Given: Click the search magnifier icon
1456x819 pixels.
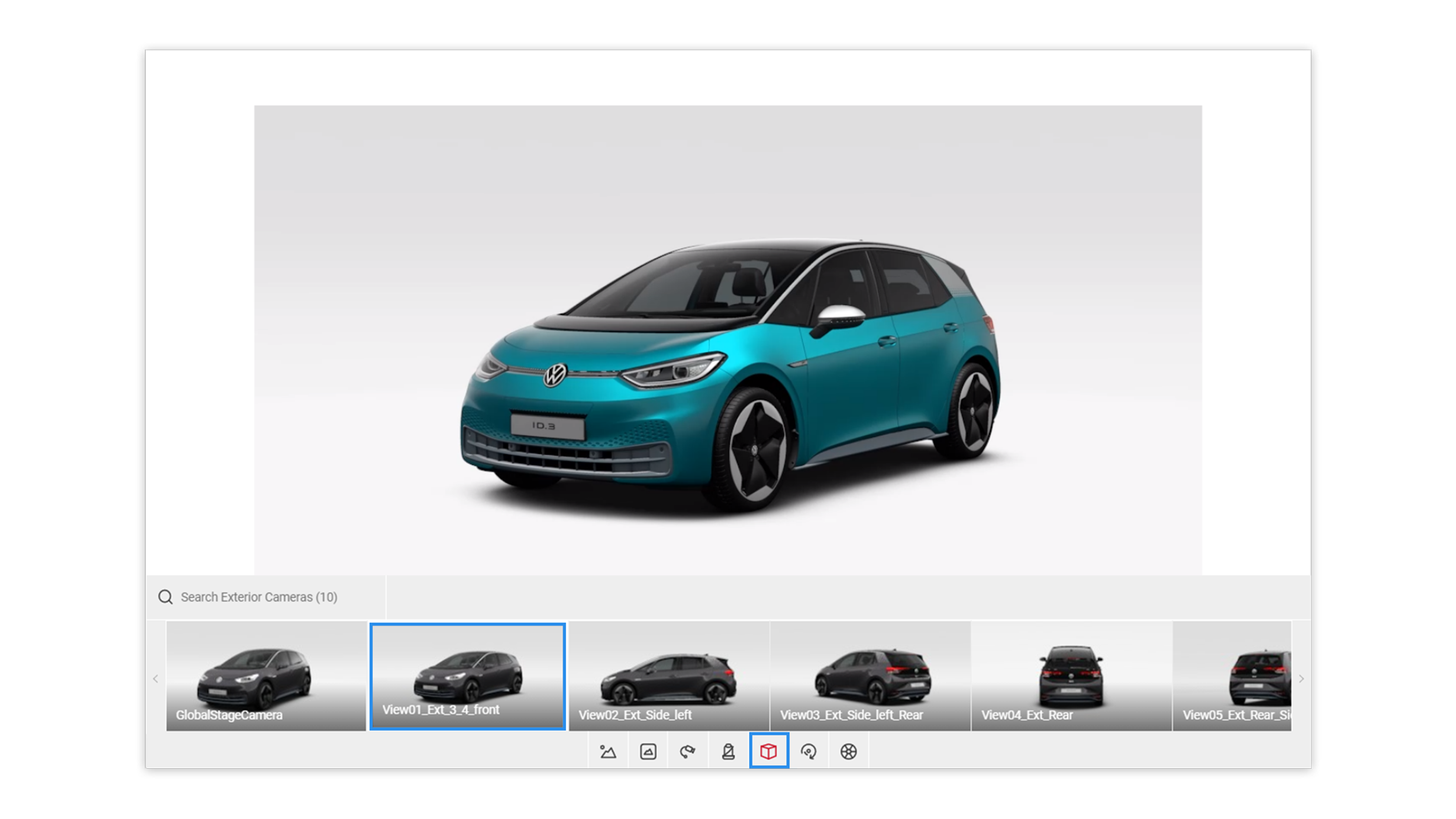Looking at the screenshot, I should coord(165,597).
